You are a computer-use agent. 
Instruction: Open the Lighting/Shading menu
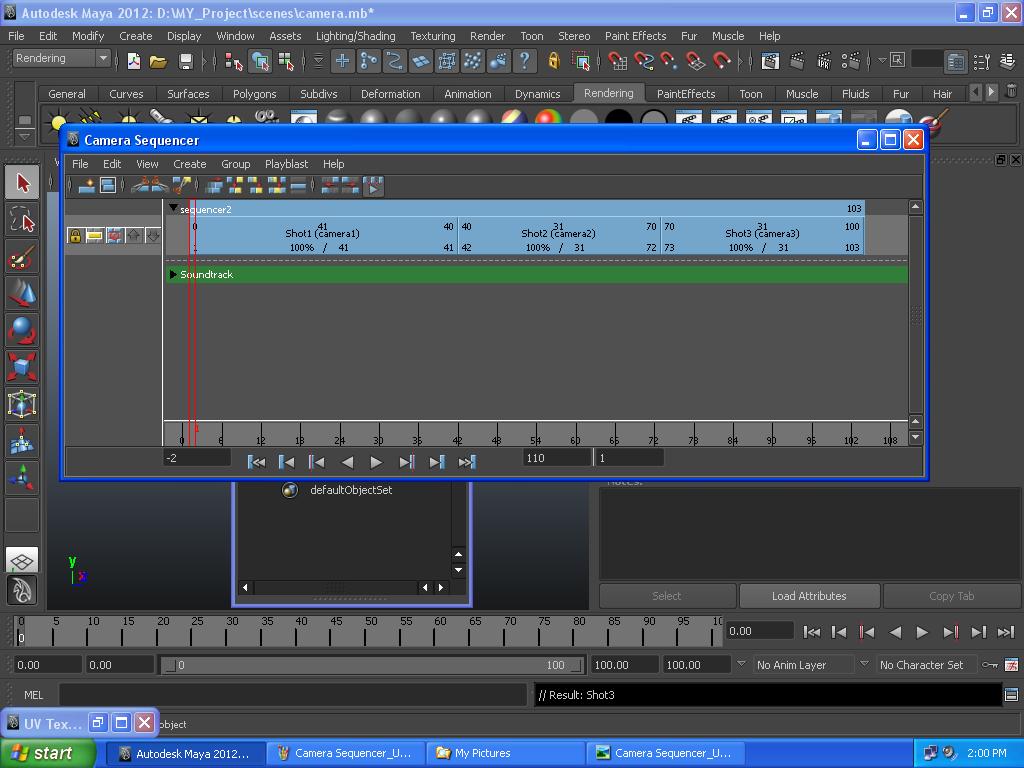[355, 36]
